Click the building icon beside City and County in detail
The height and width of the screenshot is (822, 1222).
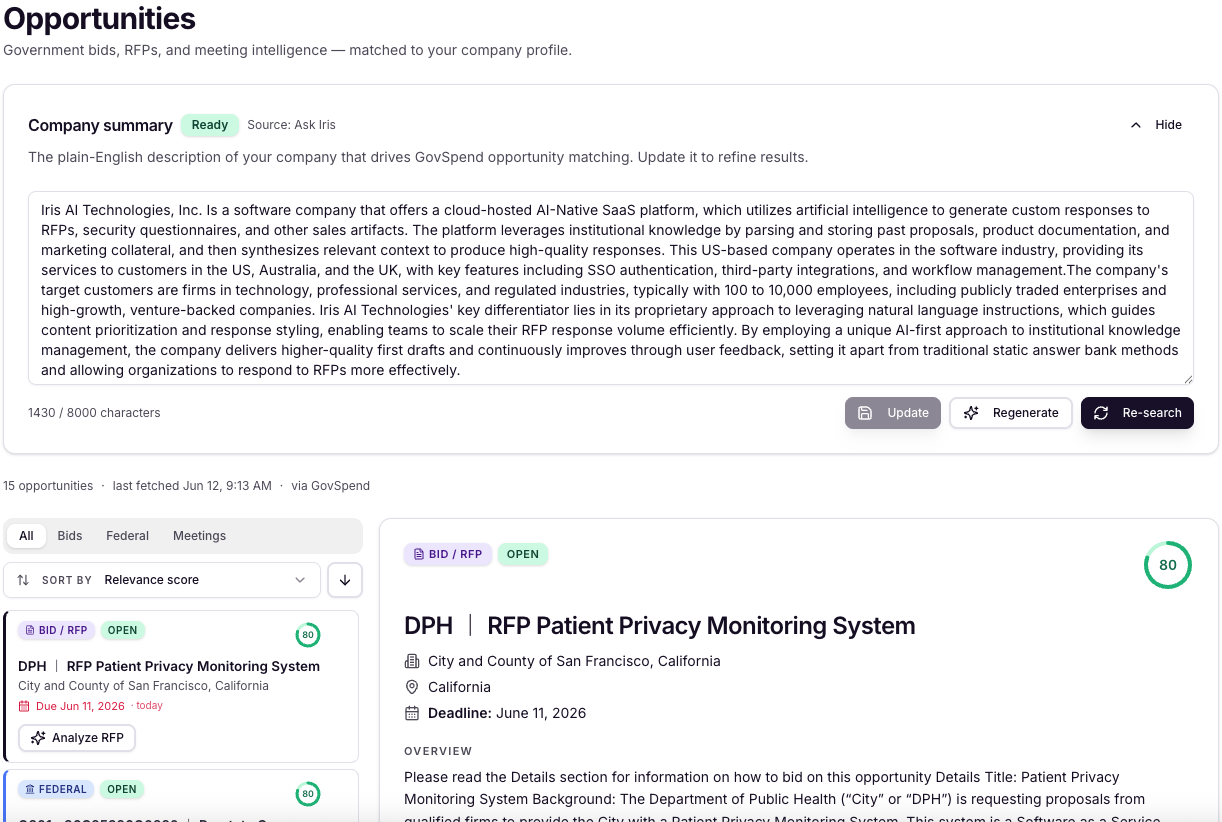[x=412, y=661]
